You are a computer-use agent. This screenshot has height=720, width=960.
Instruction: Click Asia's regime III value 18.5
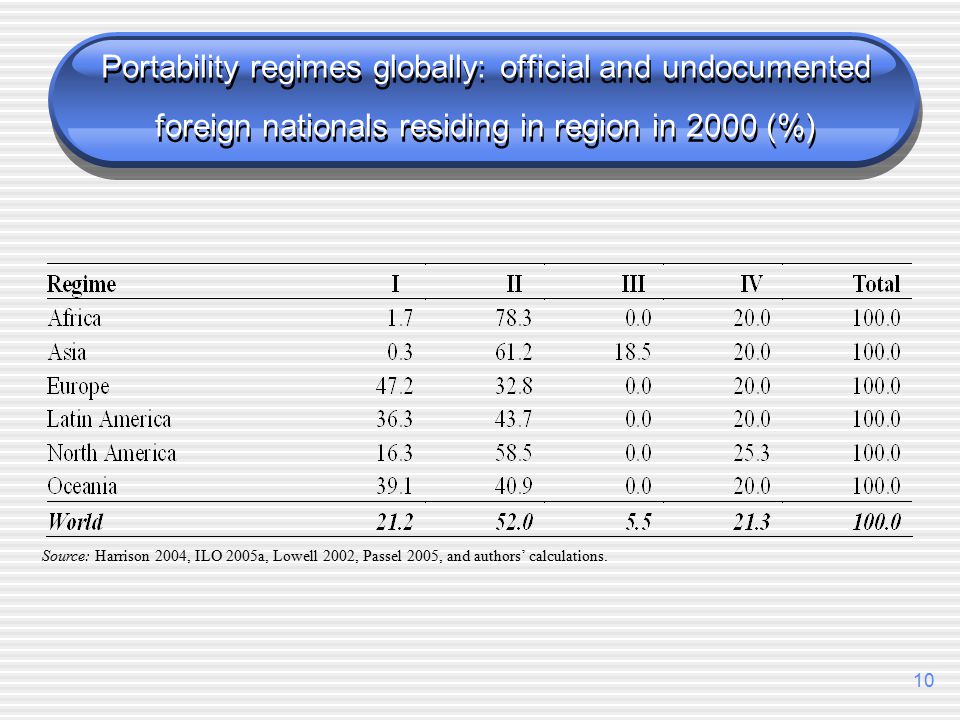tap(632, 352)
